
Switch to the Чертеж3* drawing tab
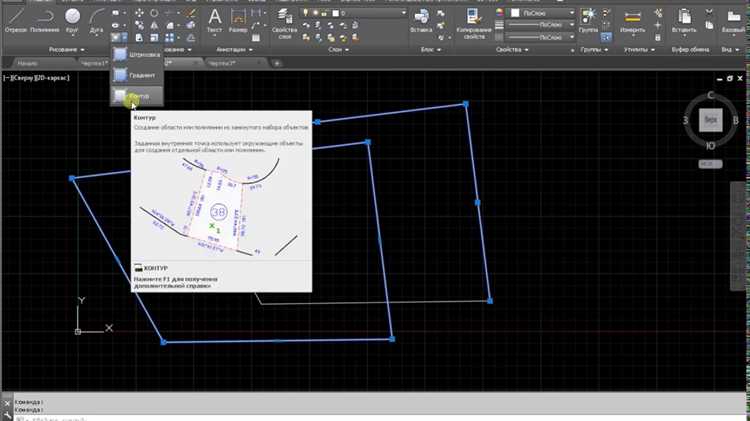tap(235, 63)
